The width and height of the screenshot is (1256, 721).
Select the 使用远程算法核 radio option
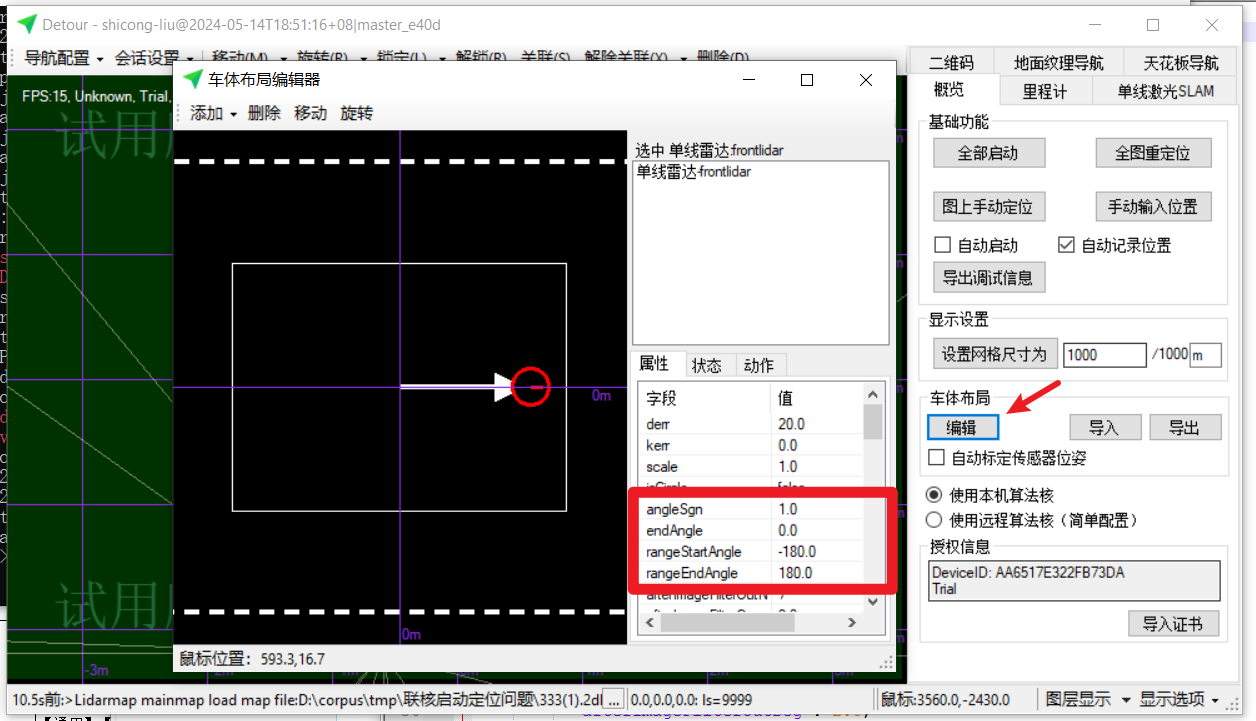coord(934,520)
